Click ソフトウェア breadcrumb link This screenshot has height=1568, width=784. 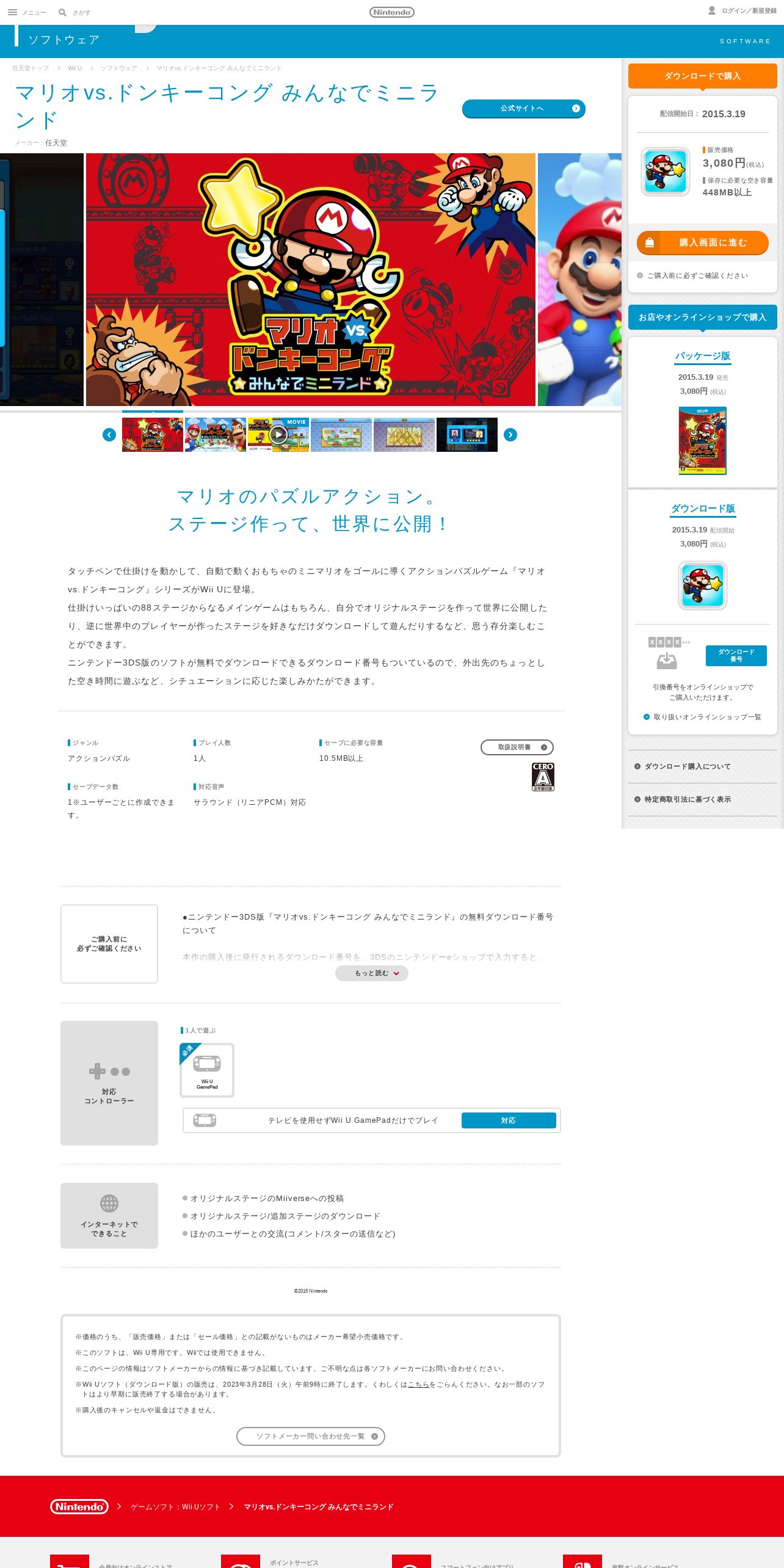point(119,68)
